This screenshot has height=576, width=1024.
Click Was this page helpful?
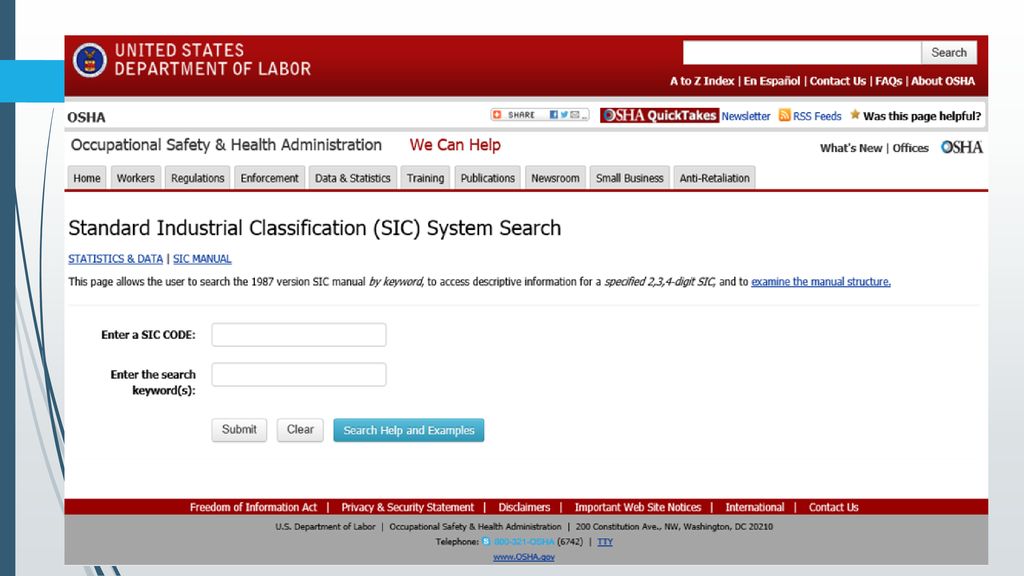[x=922, y=116]
